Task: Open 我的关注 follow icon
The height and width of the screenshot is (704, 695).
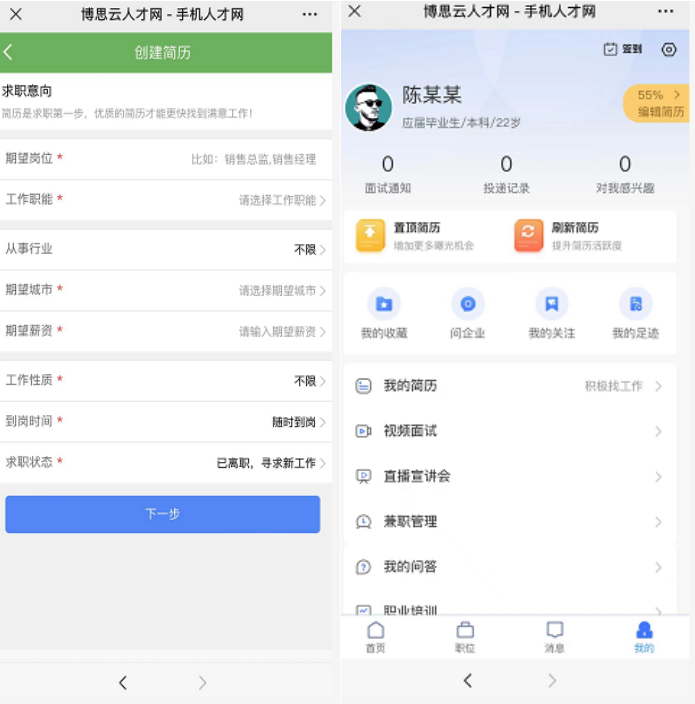Action: click(x=551, y=304)
